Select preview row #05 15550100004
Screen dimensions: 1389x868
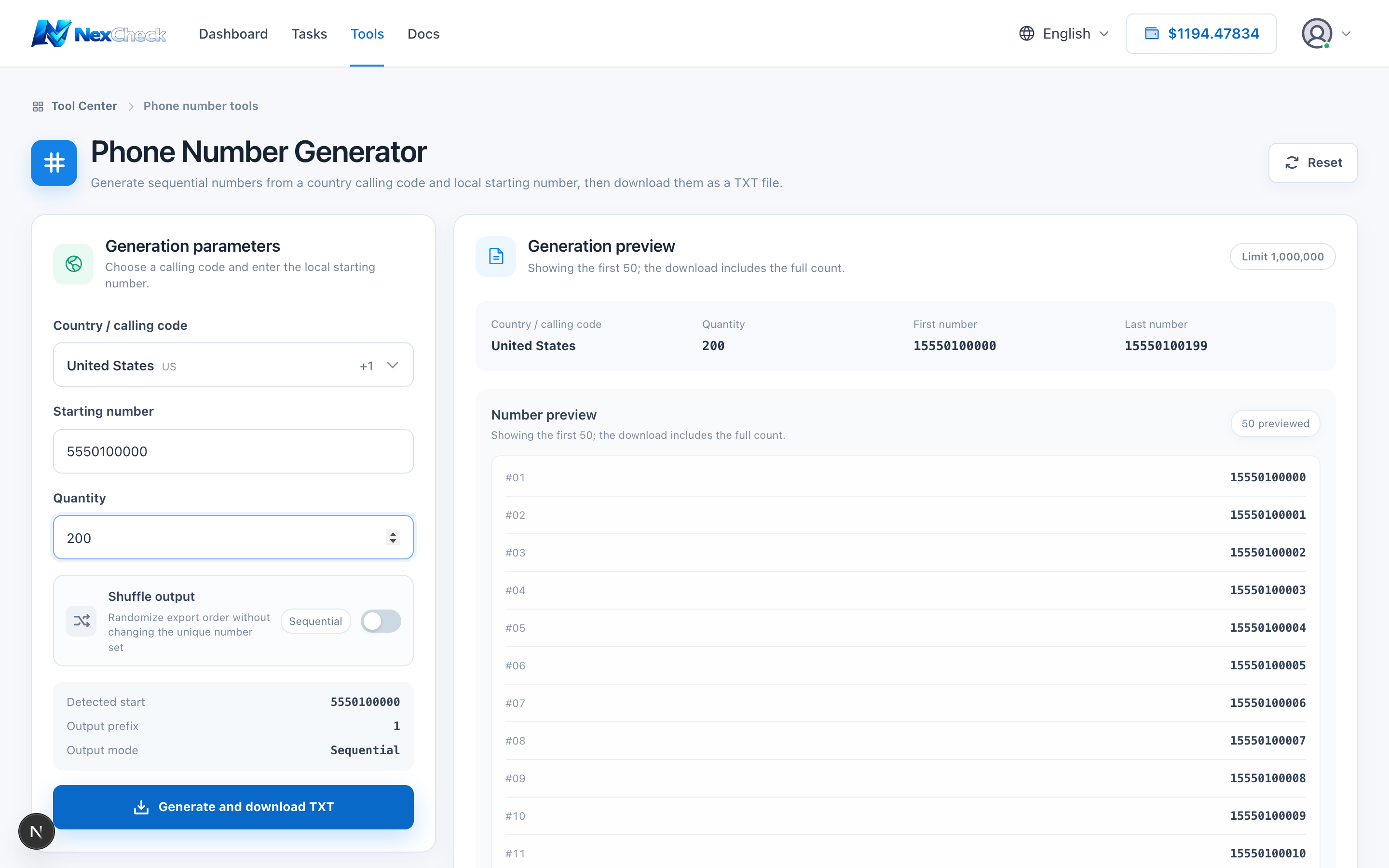[x=905, y=627]
